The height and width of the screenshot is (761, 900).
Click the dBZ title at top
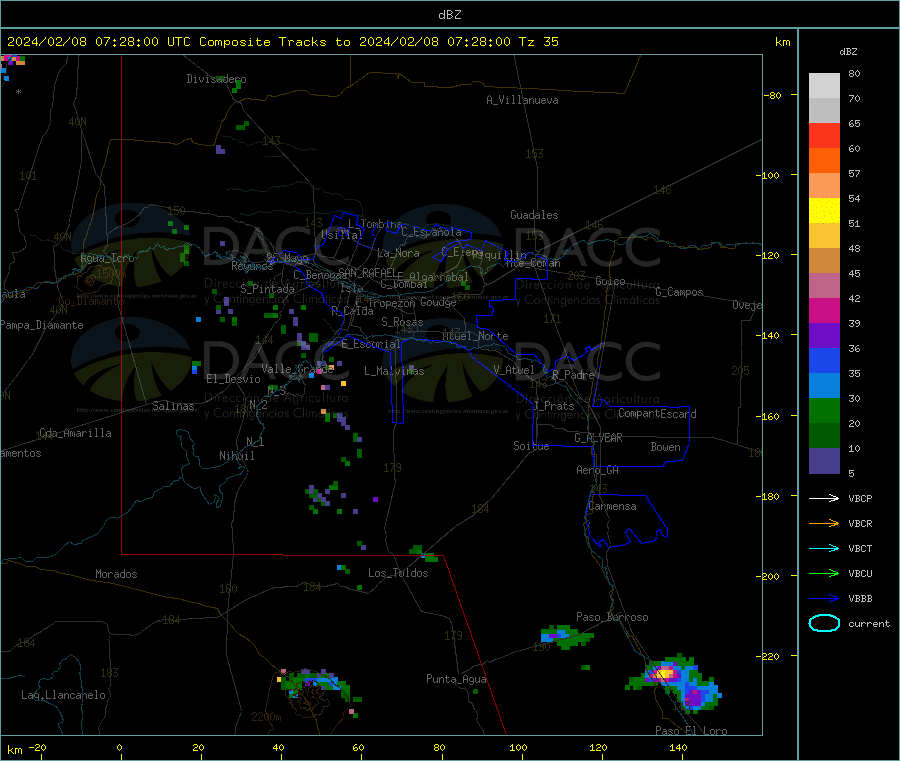coord(449,15)
